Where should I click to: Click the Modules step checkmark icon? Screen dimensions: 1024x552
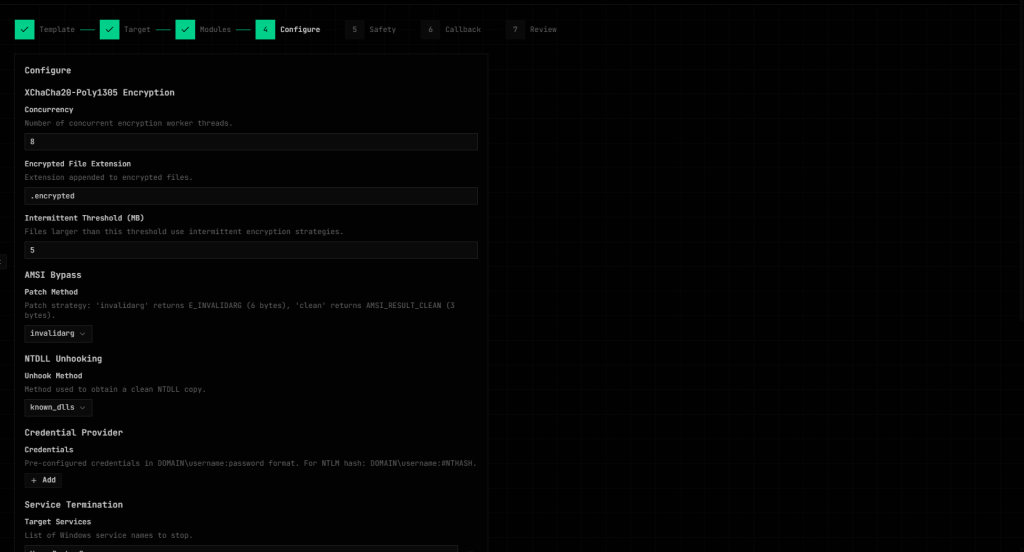click(185, 29)
